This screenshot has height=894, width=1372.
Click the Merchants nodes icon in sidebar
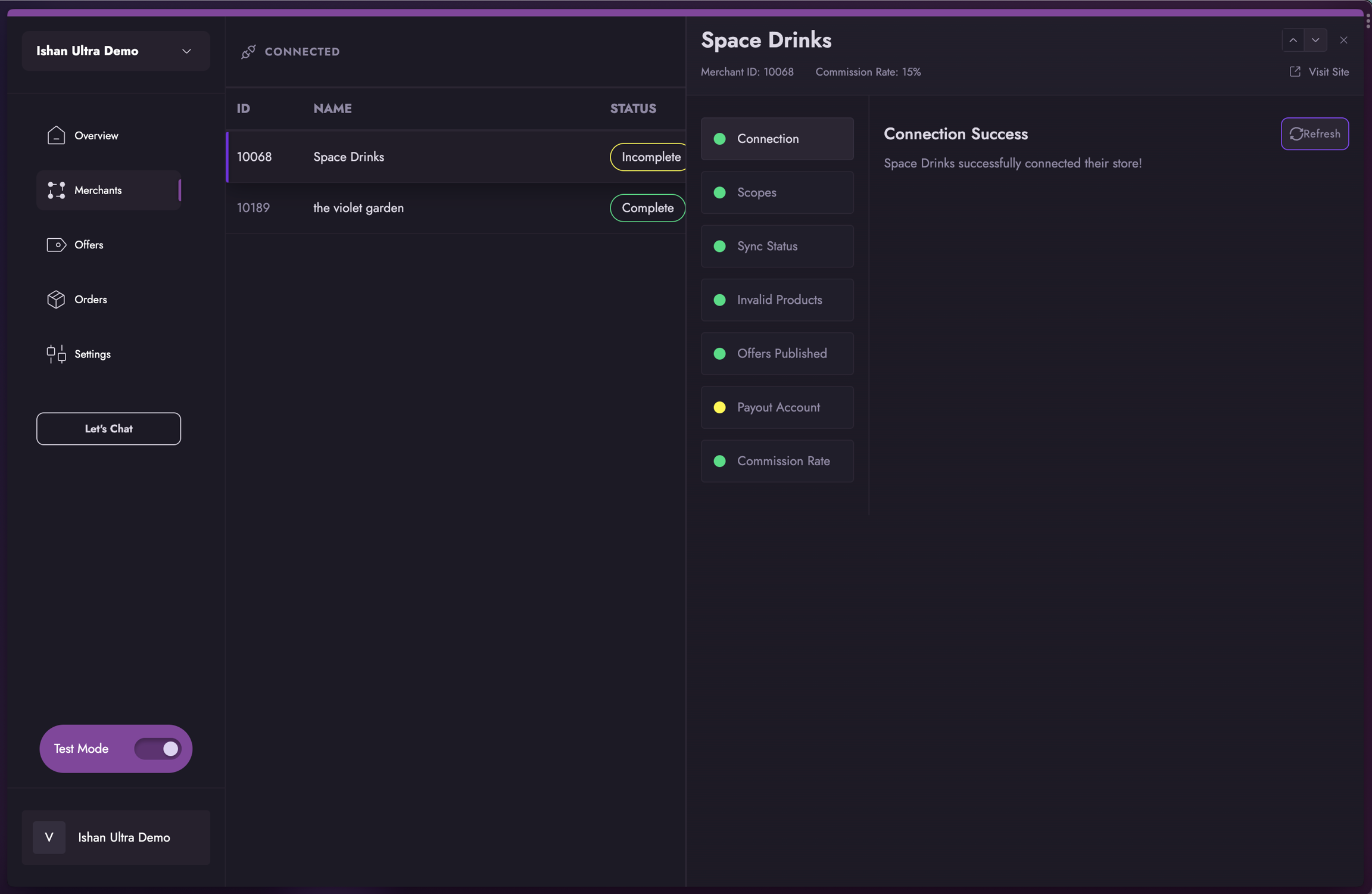pyautogui.click(x=56, y=191)
